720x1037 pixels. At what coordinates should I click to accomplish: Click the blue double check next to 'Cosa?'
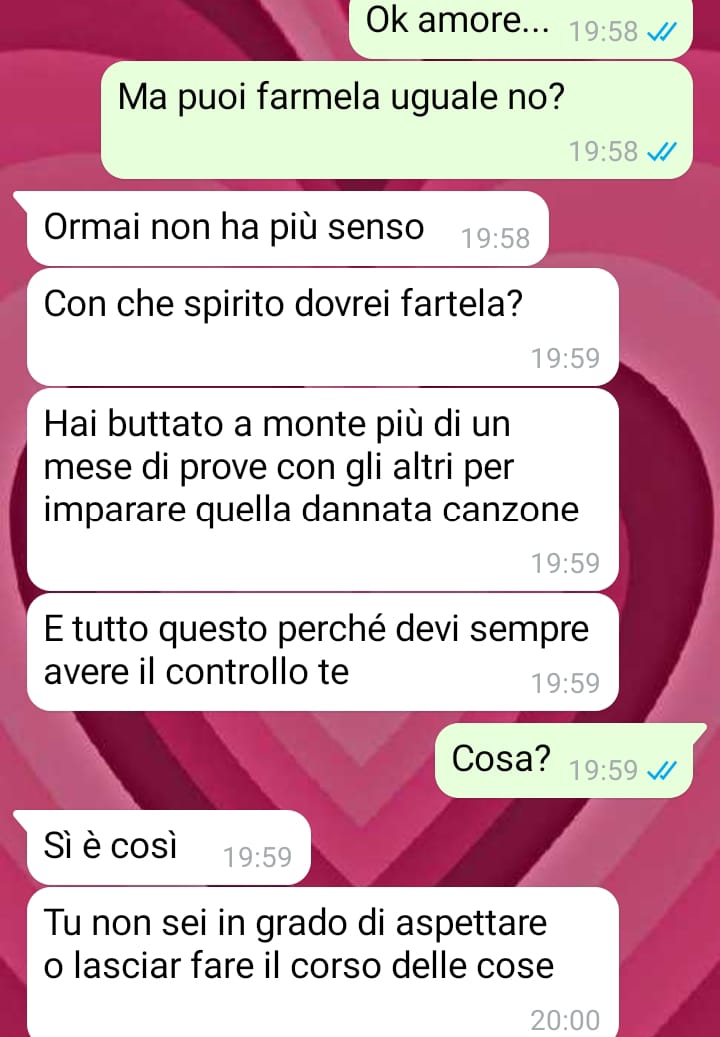661,770
